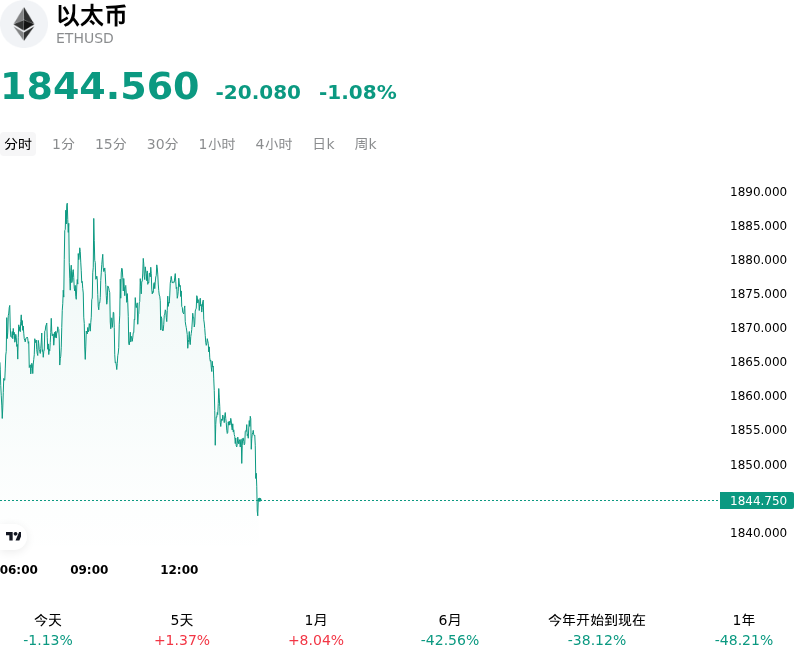Click the 1844.750 current price label

[x=757, y=500]
